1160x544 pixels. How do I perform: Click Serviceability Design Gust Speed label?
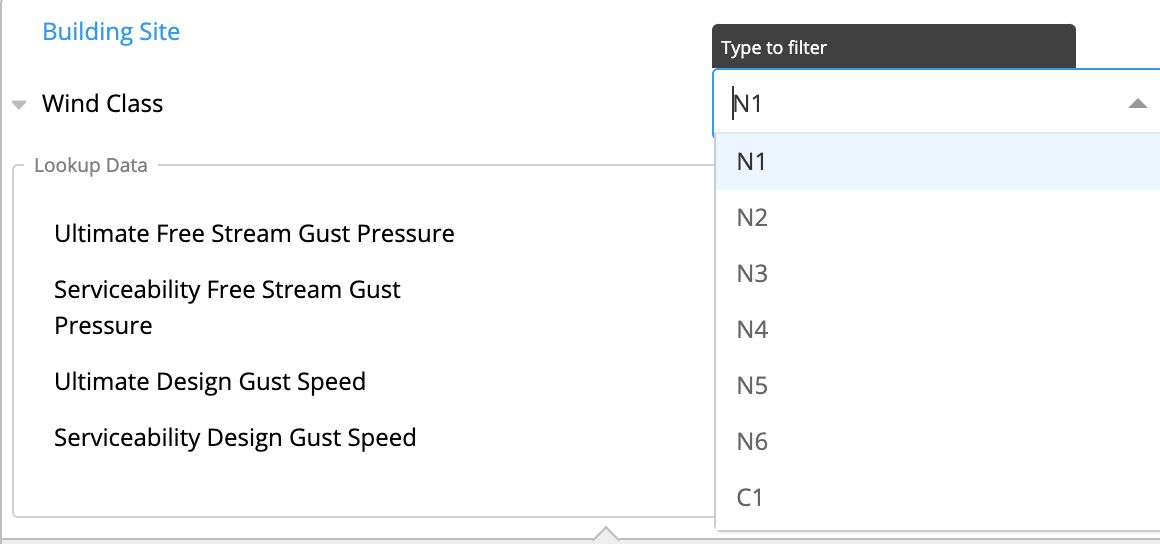(235, 437)
